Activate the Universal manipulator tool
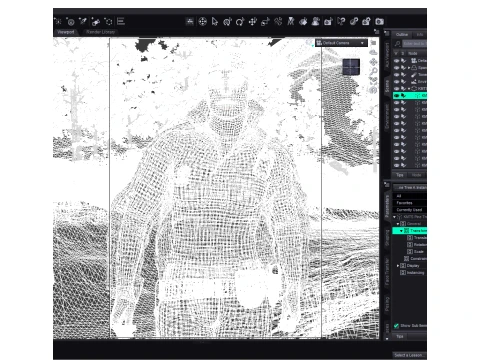 tap(227, 22)
